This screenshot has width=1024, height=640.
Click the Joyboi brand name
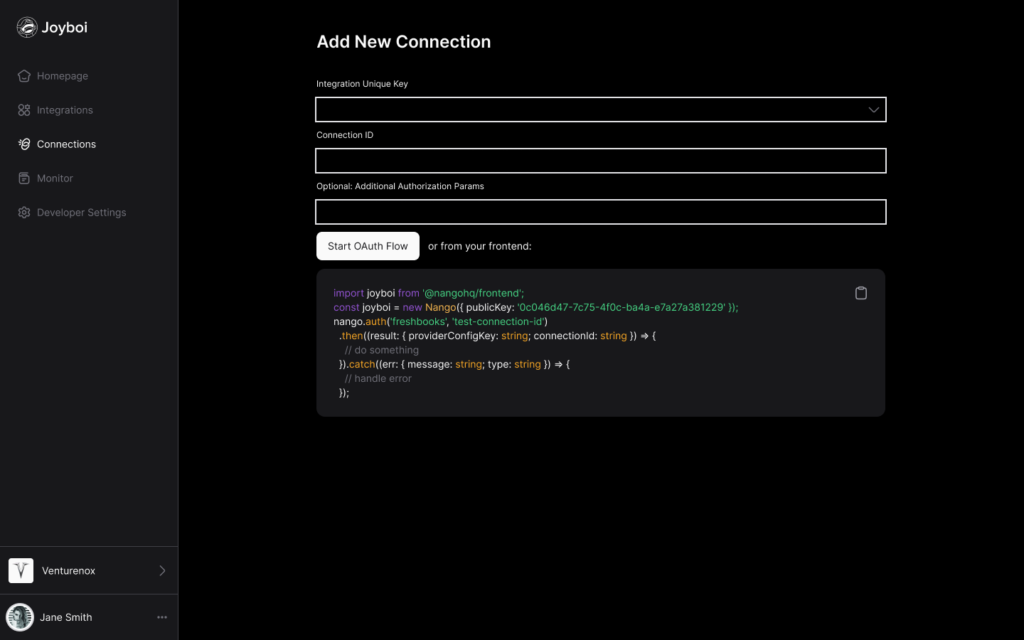pyautogui.click(x=64, y=27)
